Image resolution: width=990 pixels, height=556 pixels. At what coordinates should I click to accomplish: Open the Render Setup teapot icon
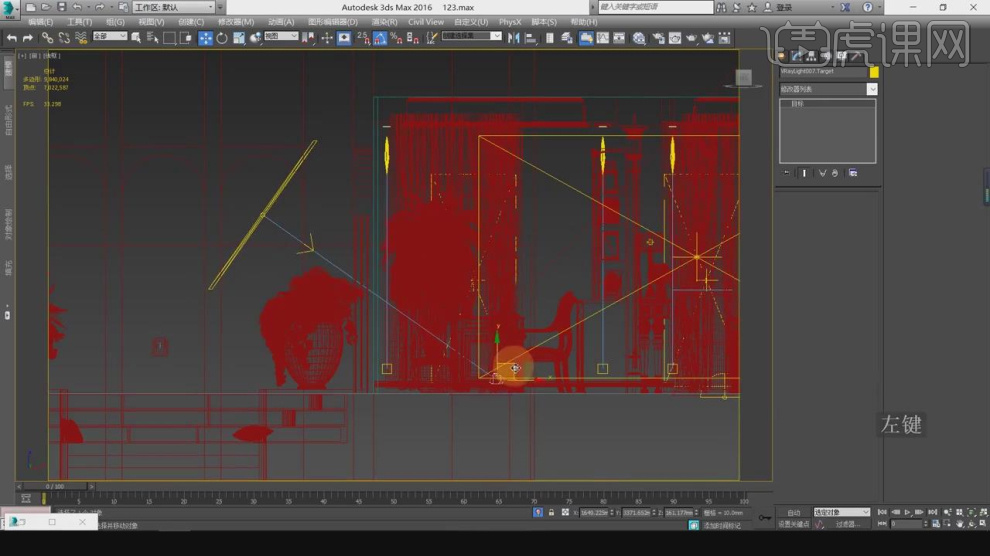coord(659,38)
